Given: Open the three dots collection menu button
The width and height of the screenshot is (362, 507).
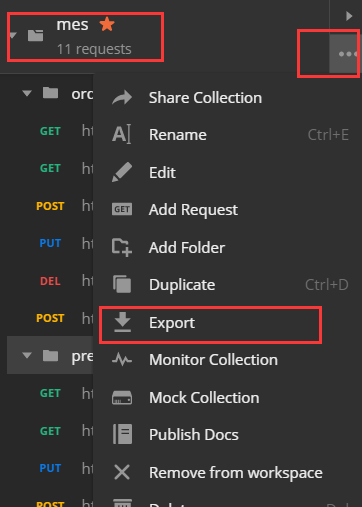Looking at the screenshot, I should (x=344, y=54).
